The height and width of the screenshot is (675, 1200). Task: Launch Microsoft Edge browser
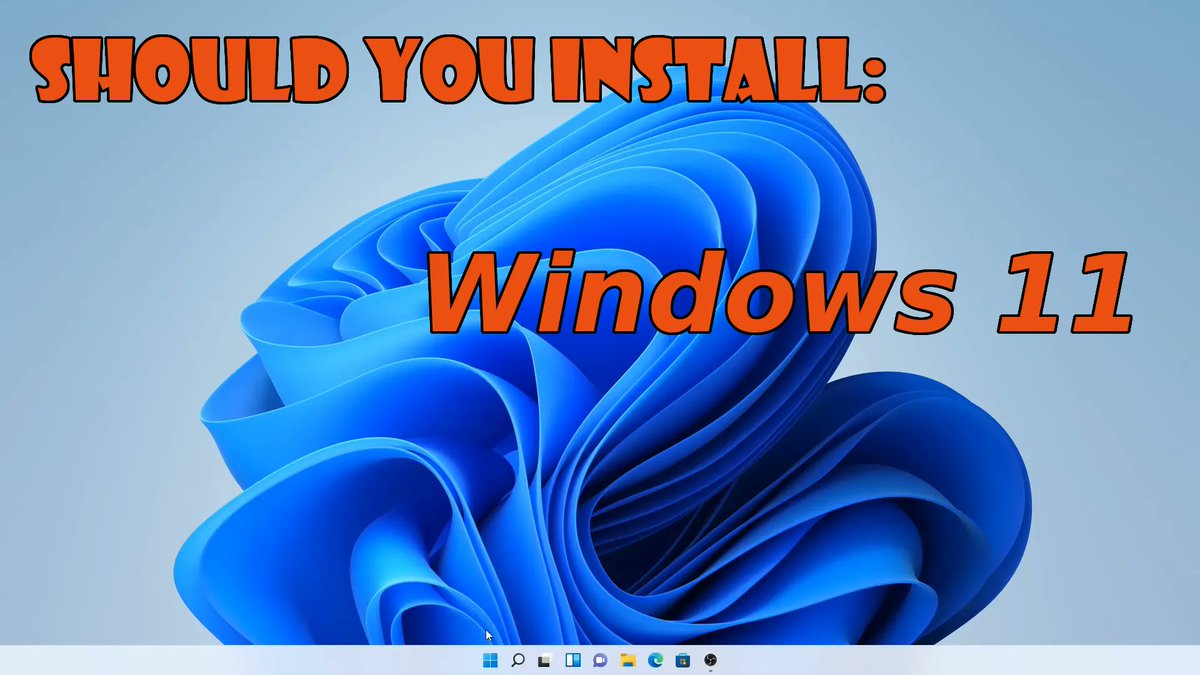[655, 660]
